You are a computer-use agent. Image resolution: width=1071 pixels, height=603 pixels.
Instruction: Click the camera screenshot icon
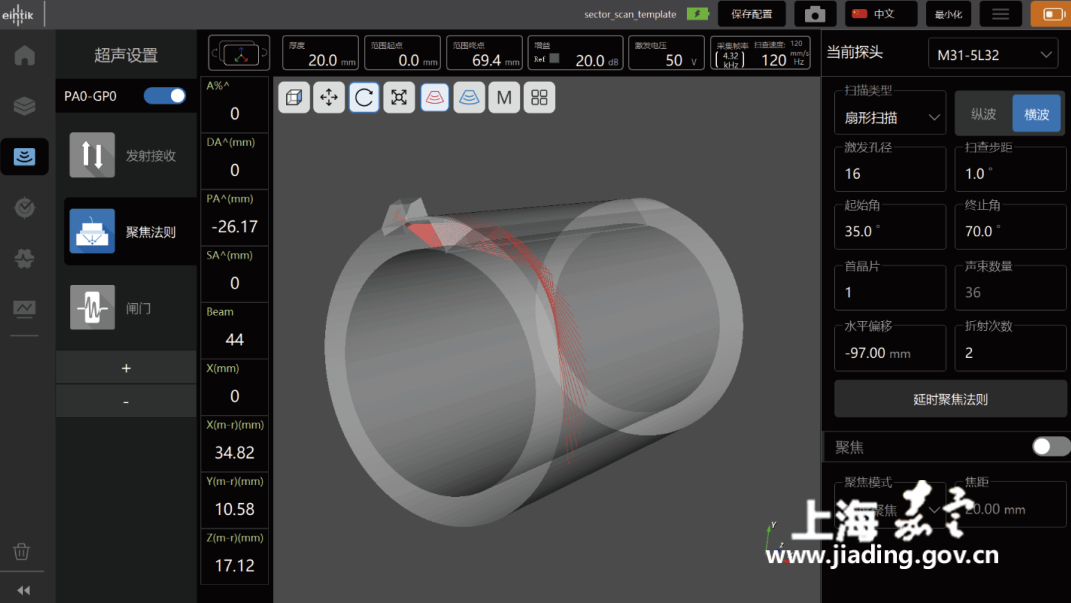[x=815, y=14]
